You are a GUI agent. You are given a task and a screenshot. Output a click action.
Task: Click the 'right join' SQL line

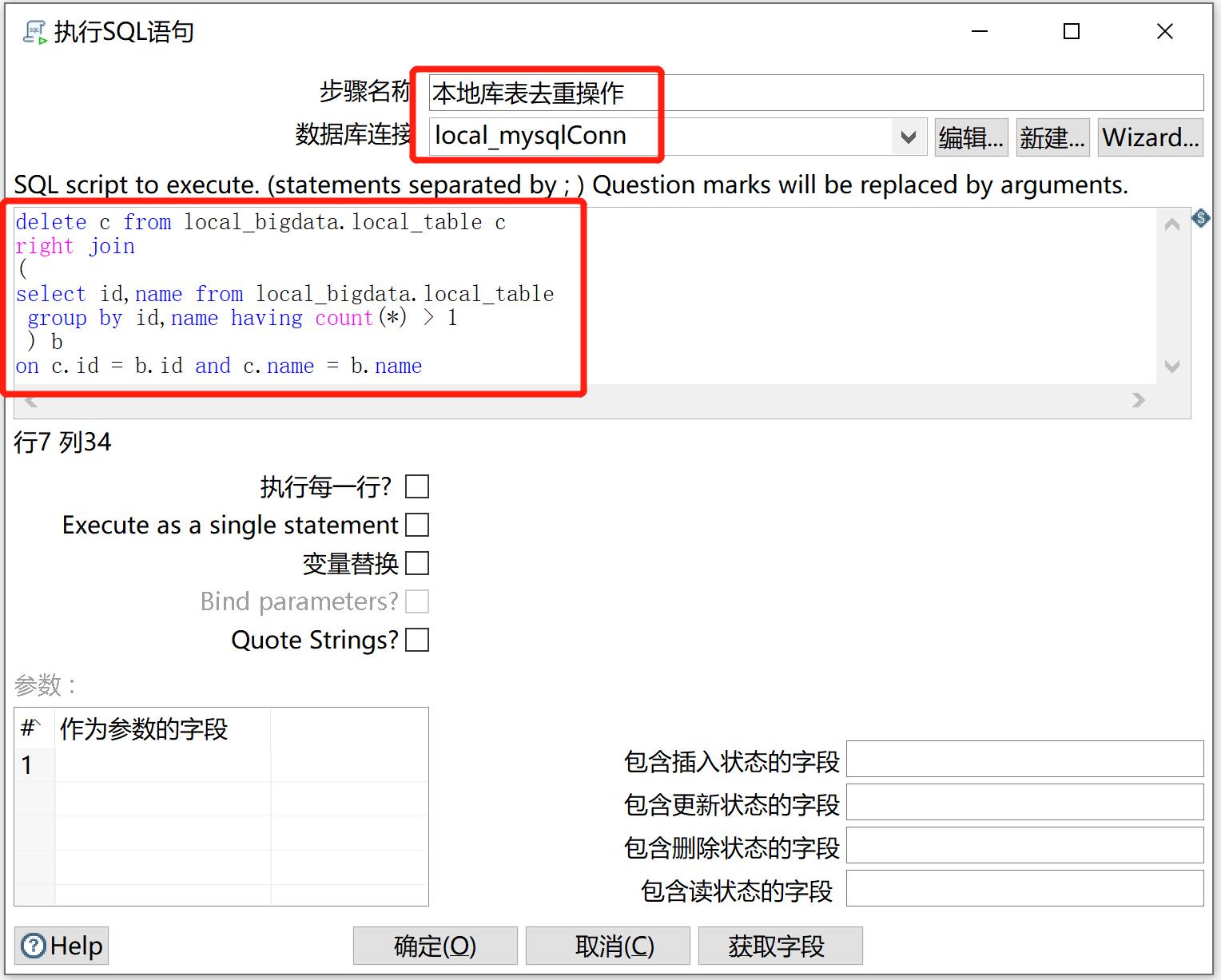click(x=76, y=246)
